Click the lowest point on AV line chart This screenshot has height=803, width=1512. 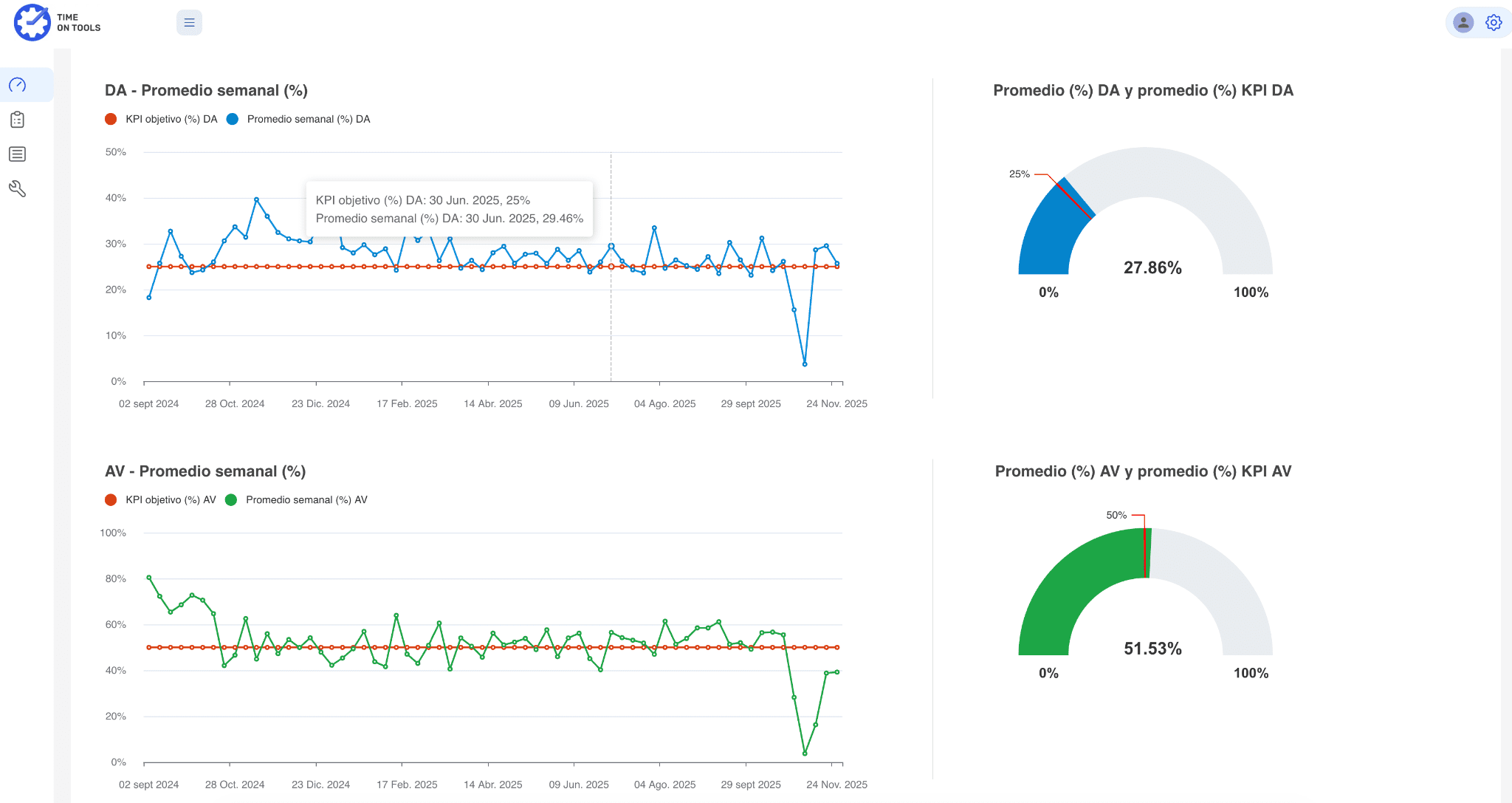(805, 754)
